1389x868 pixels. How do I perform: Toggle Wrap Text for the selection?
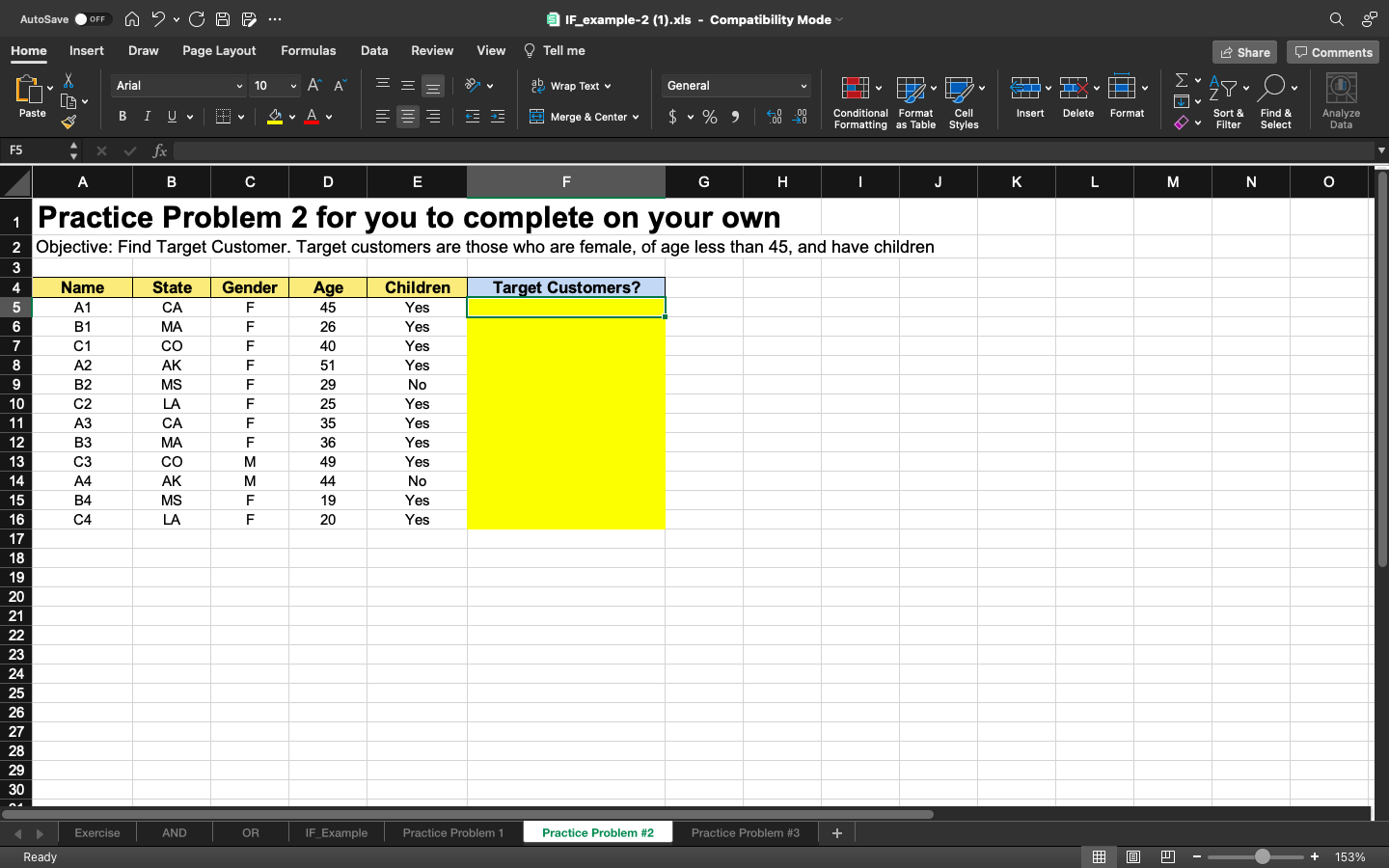(571, 86)
